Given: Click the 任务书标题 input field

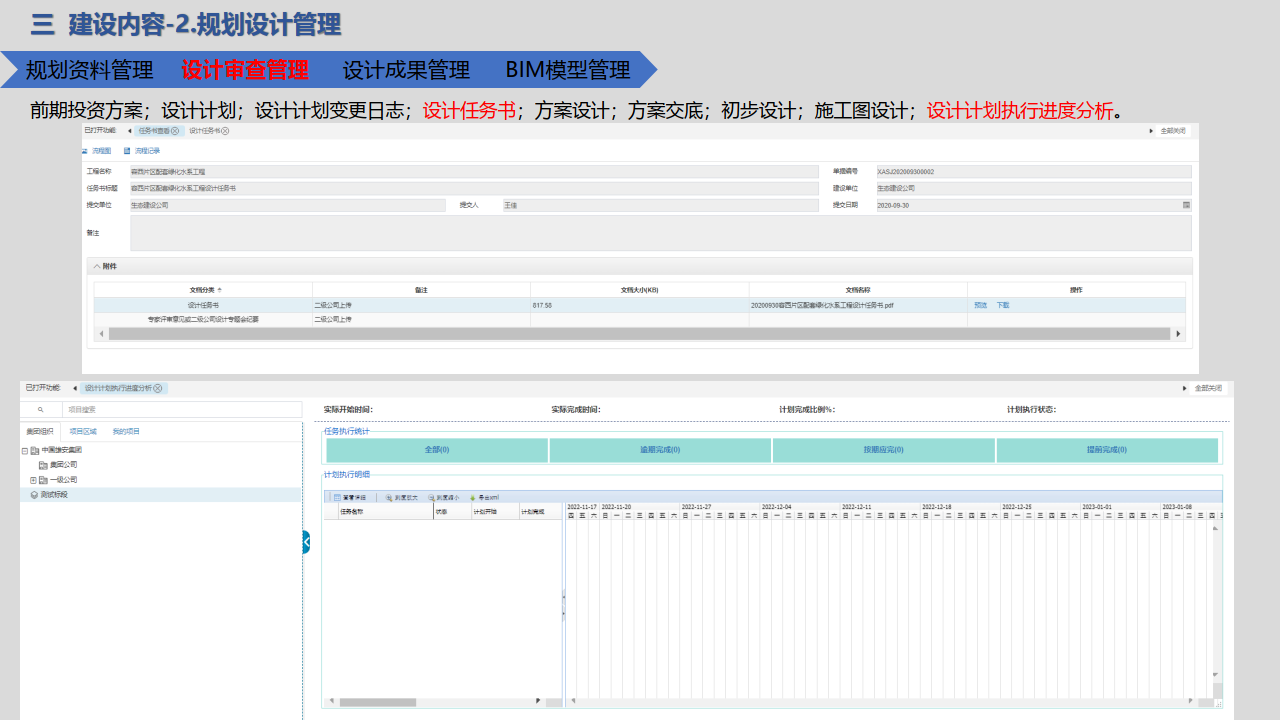Looking at the screenshot, I should (474, 188).
